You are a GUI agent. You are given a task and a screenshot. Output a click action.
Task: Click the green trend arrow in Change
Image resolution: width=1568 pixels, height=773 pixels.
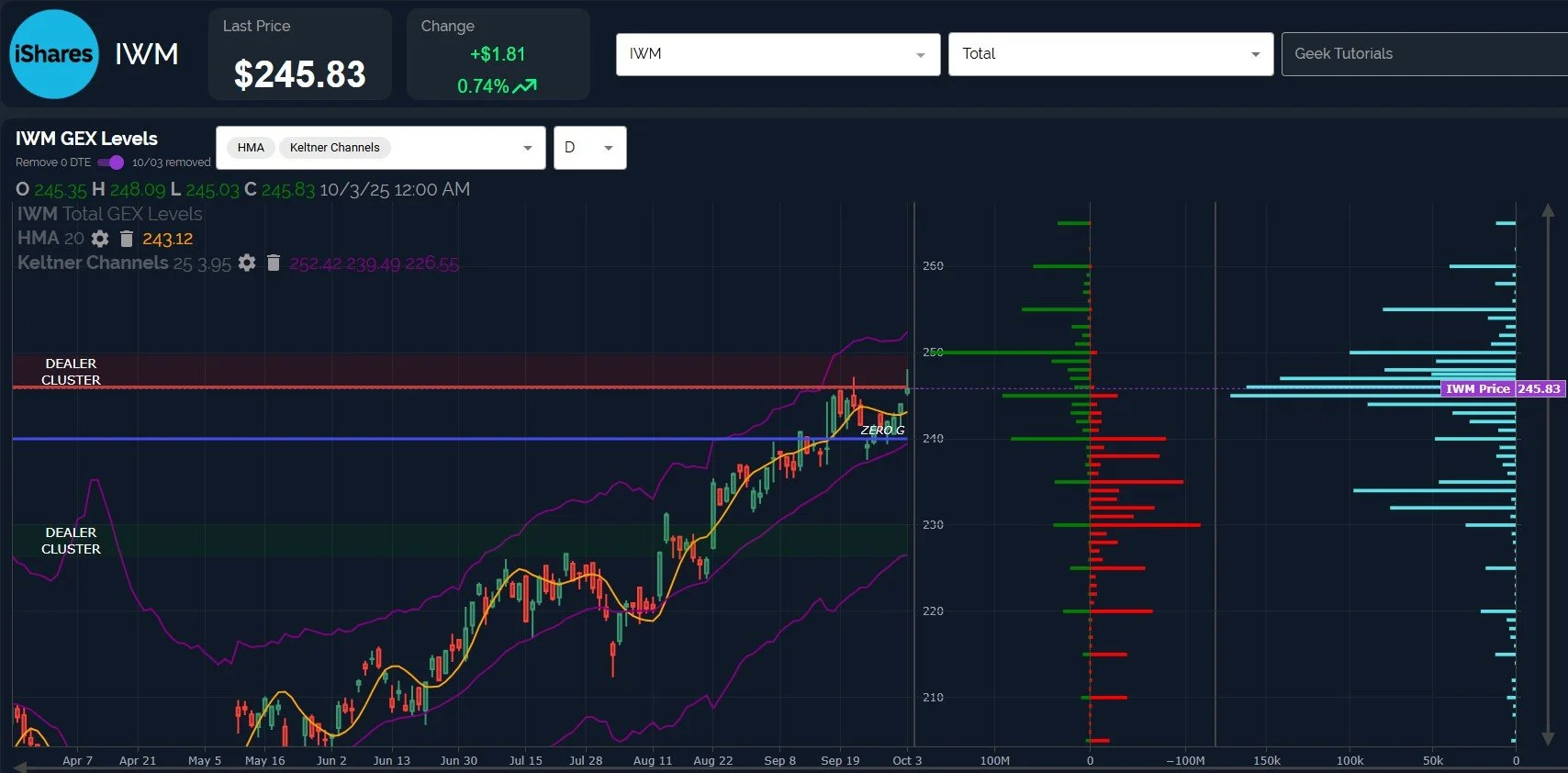click(525, 86)
